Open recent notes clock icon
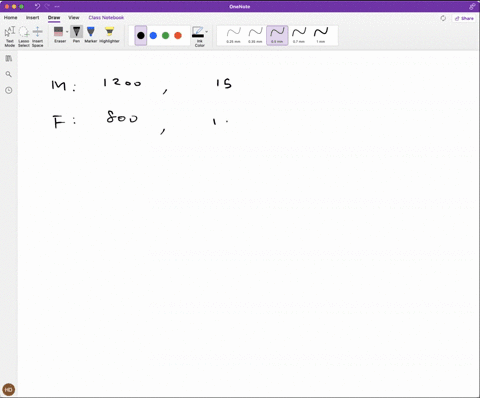 pos(9,90)
